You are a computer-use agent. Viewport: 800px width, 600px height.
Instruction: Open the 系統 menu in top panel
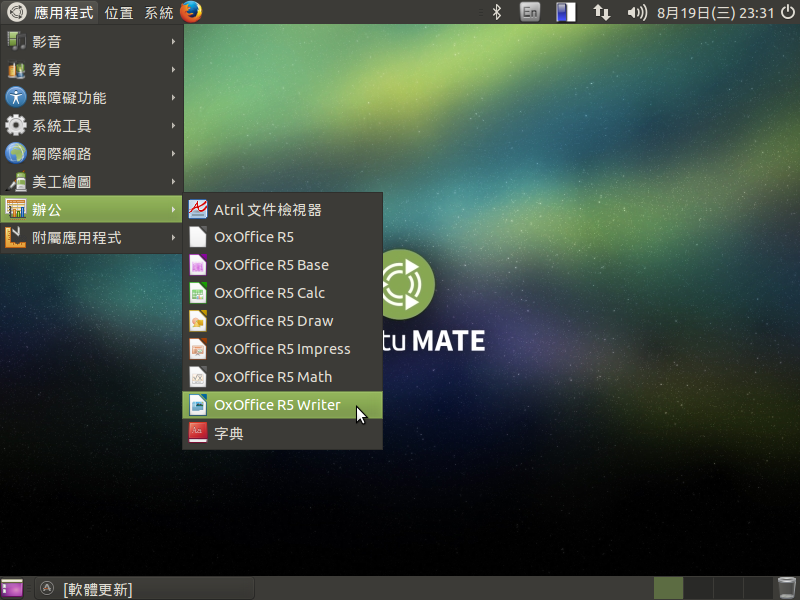click(159, 12)
